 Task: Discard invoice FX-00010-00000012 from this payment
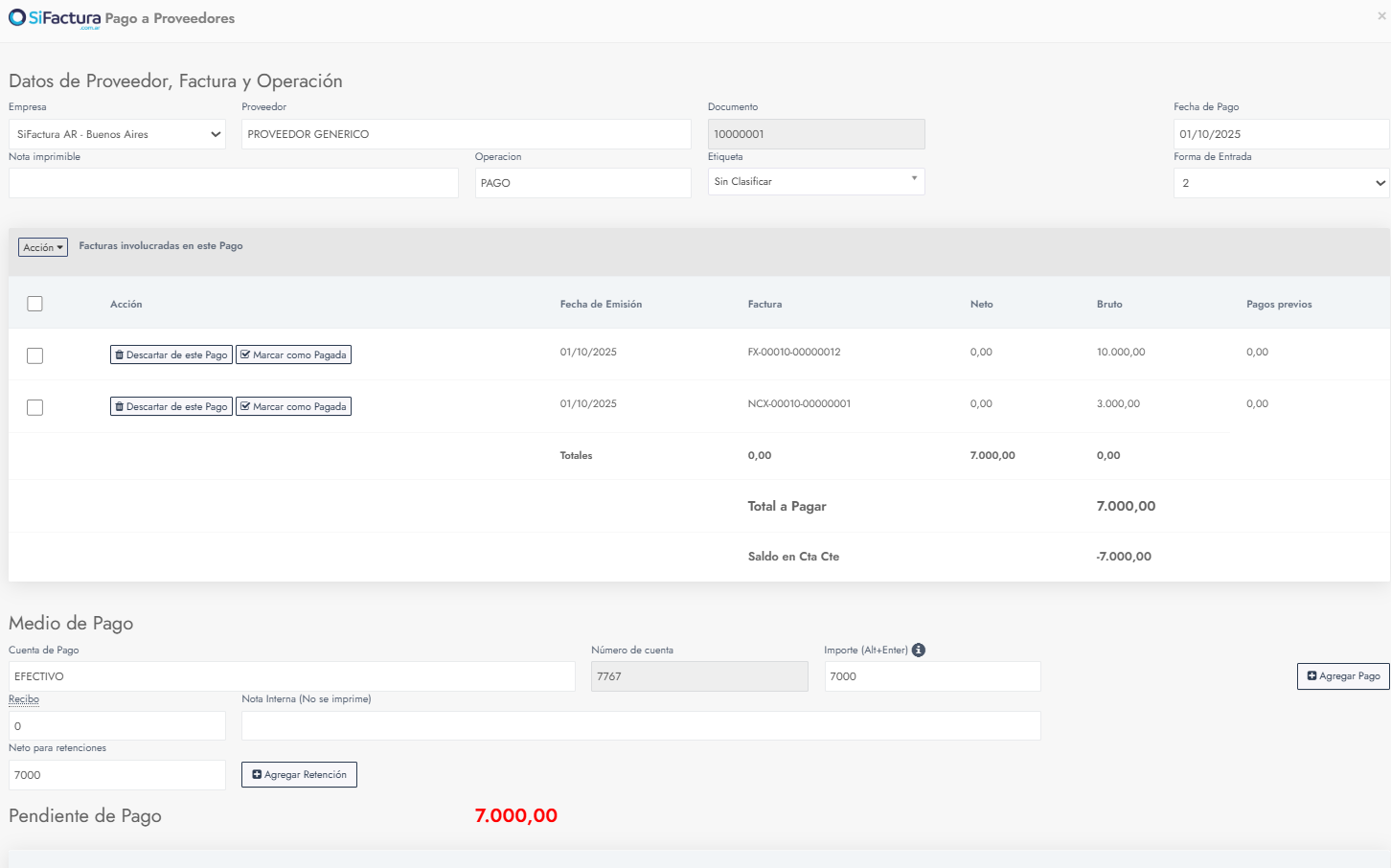coord(171,355)
